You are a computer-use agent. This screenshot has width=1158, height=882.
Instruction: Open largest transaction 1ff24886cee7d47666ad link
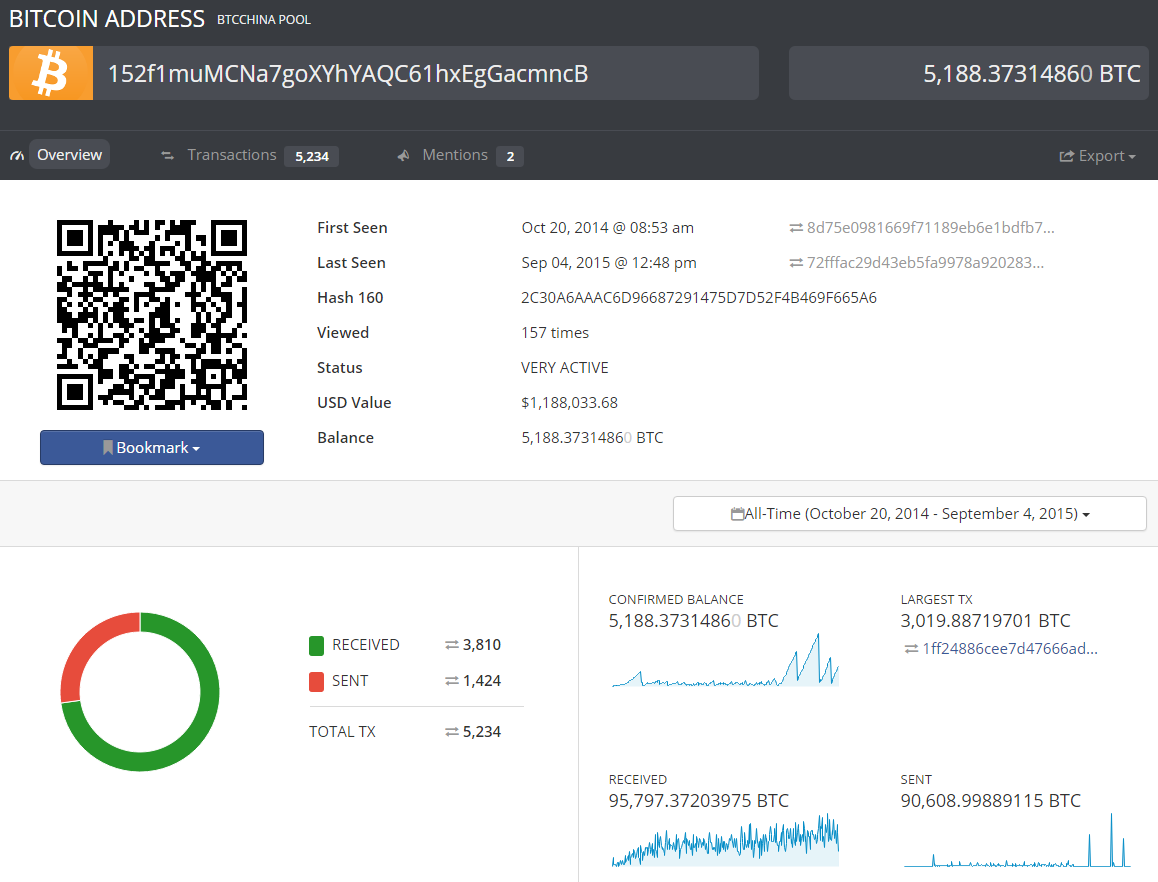1010,649
